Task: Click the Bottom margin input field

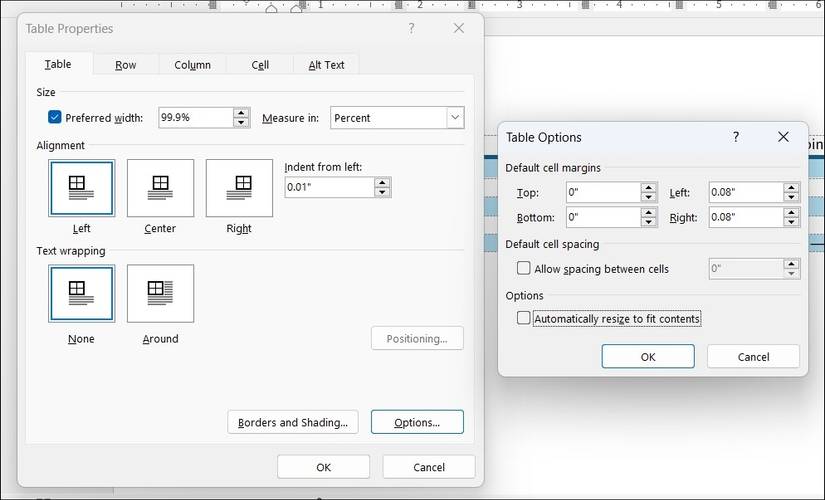Action: (603, 217)
